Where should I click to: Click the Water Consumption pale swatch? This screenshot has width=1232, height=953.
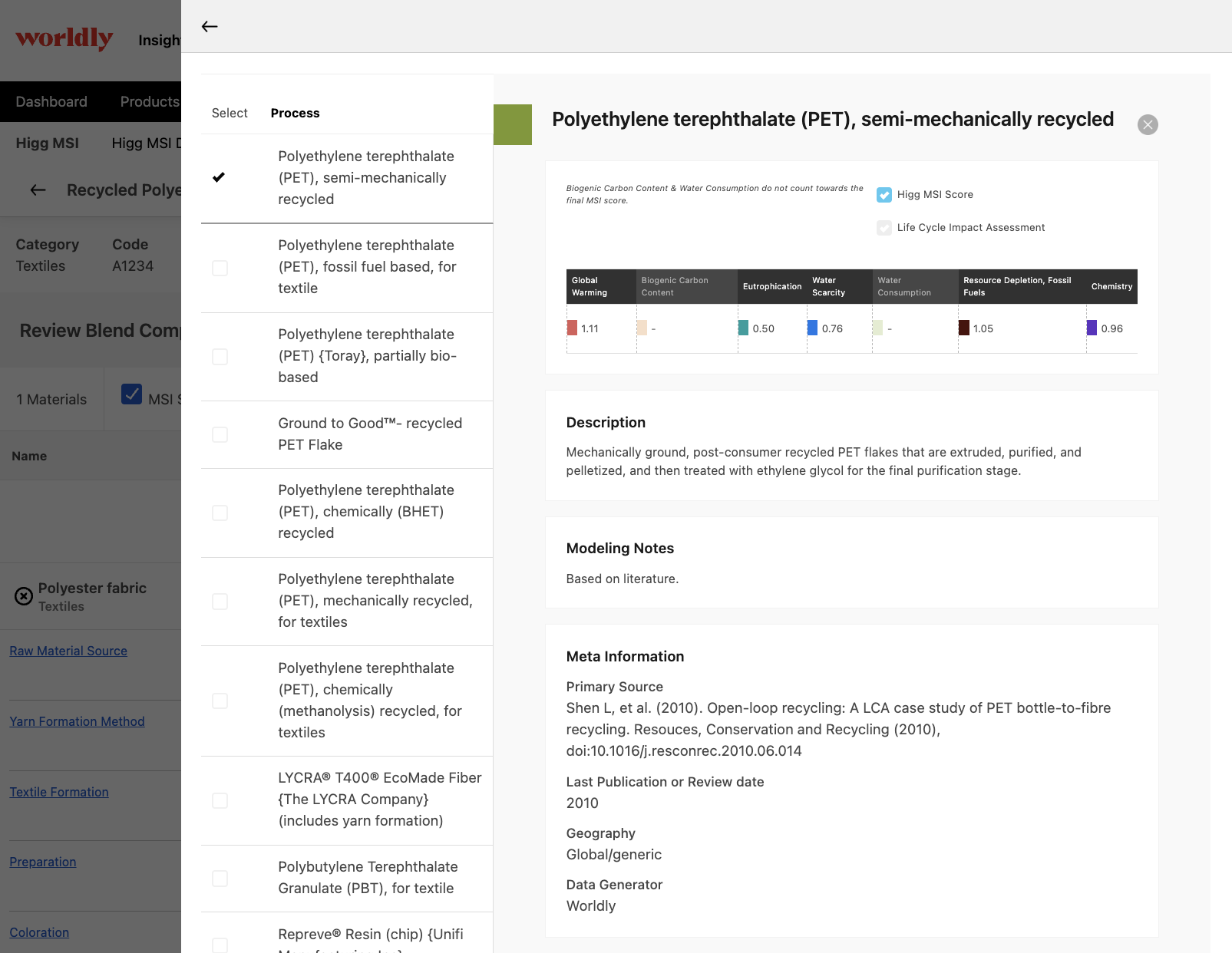[877, 328]
